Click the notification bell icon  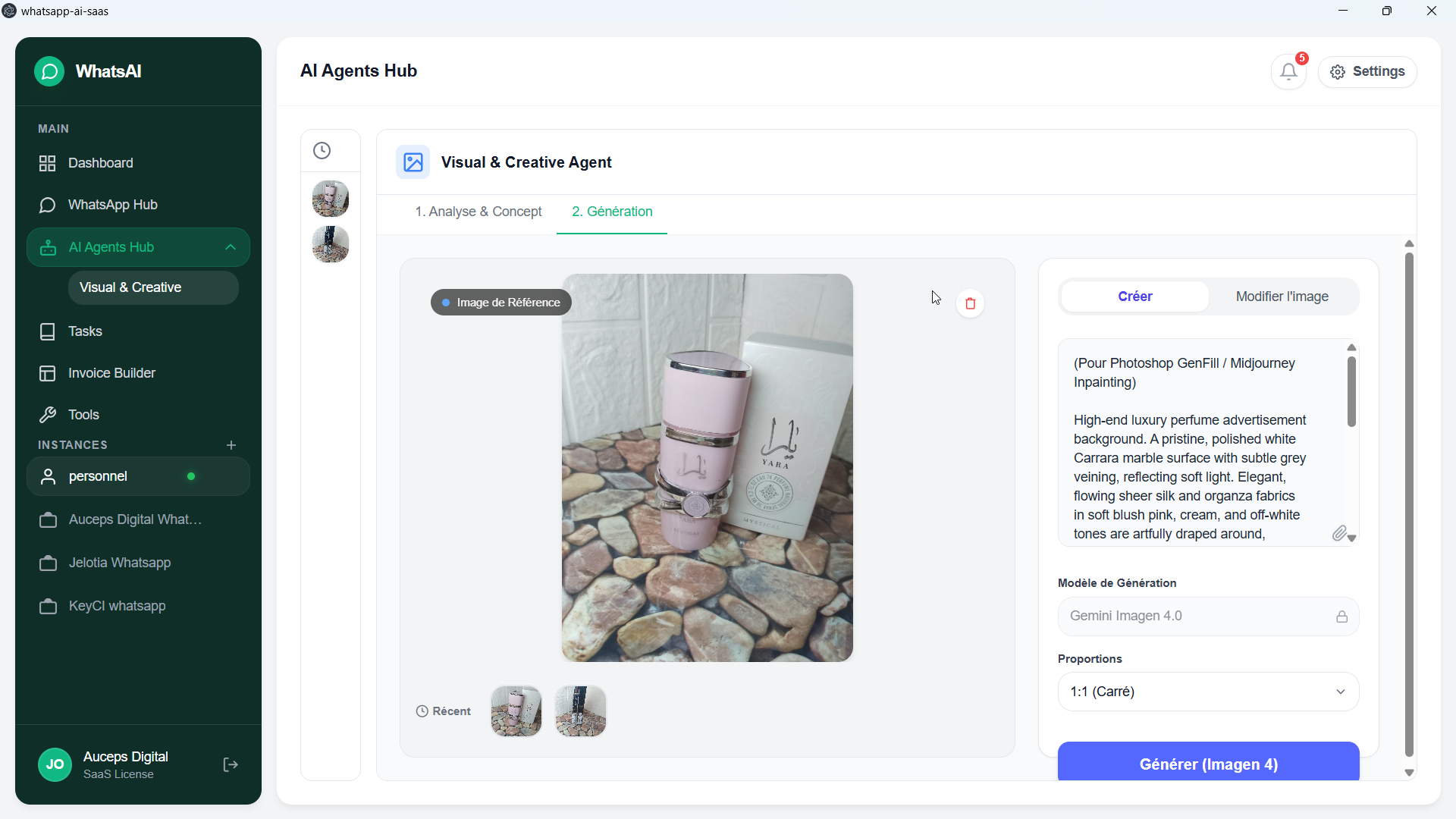click(x=1288, y=72)
